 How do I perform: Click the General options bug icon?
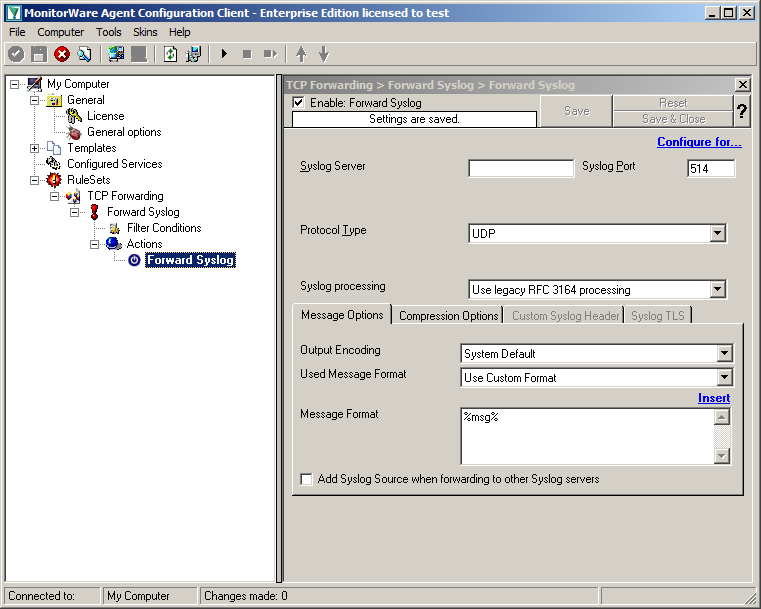point(74,132)
